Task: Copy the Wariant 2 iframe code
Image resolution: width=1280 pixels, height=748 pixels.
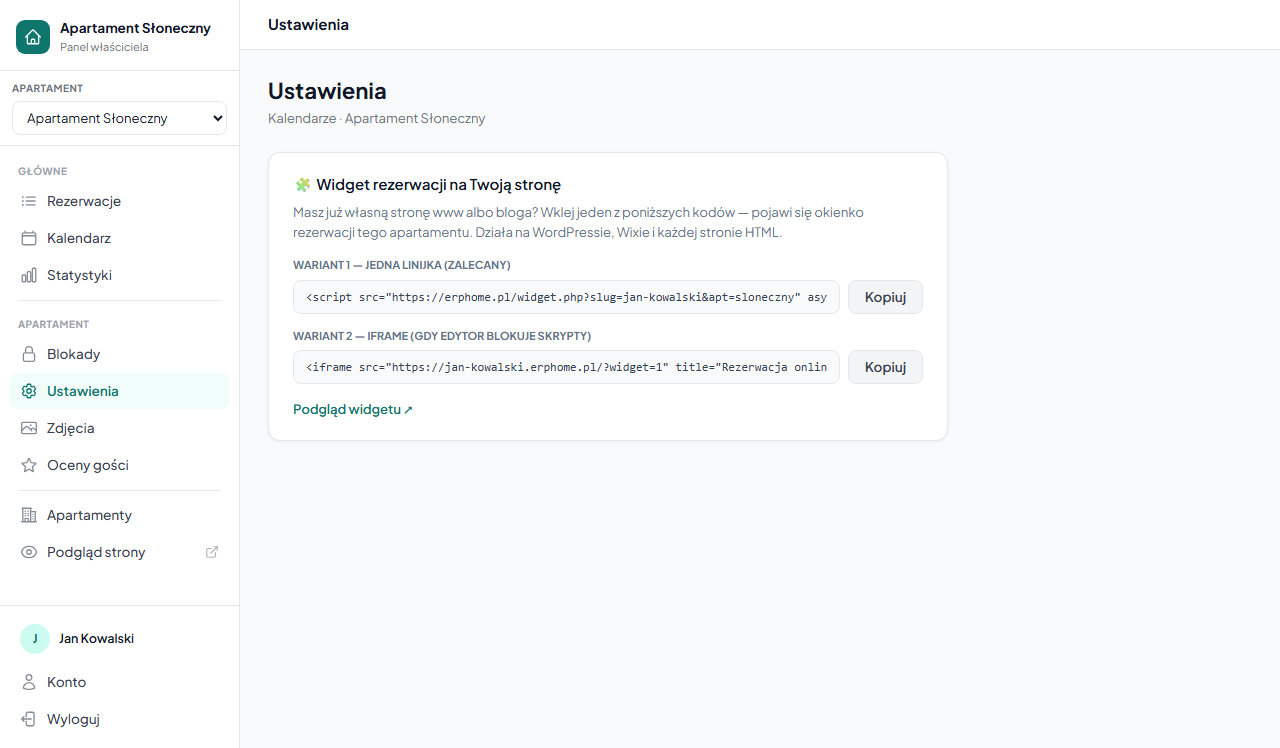Action: (x=885, y=367)
